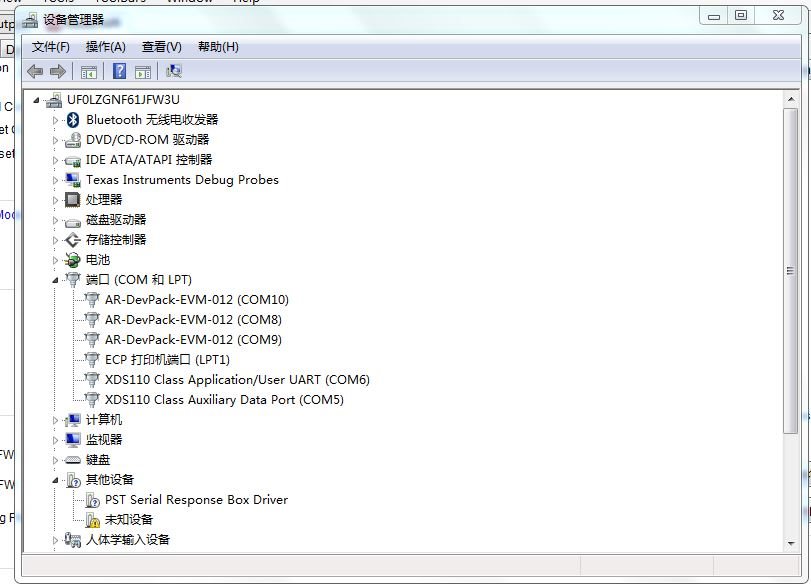Maximize the 设备管理器 window
Viewport: 811px width, 585px height.
click(741, 16)
